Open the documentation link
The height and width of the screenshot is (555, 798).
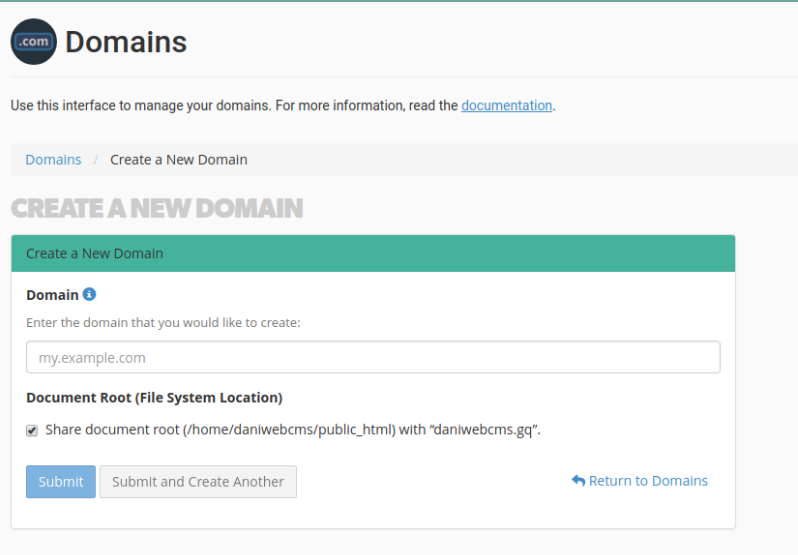tap(506, 105)
